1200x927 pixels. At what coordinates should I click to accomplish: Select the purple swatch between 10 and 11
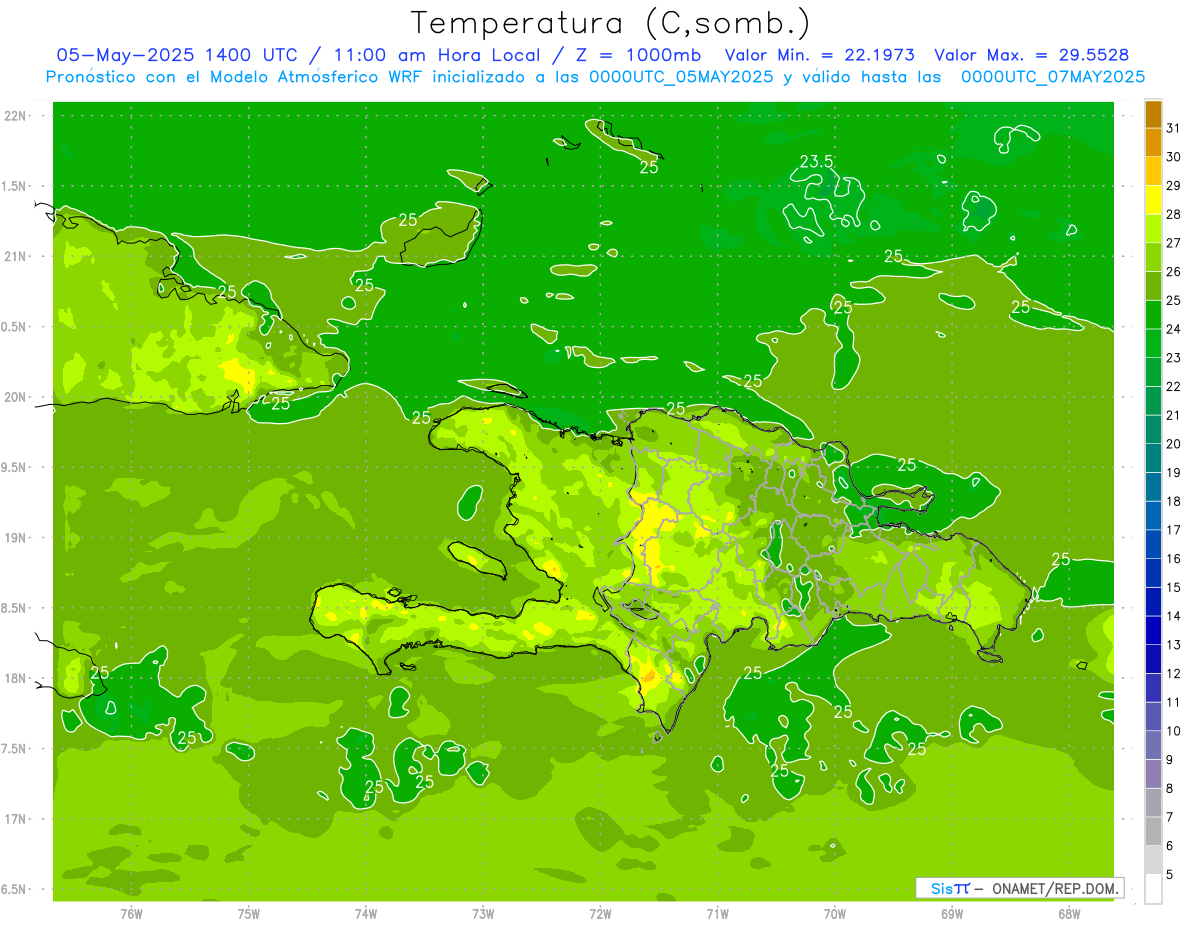point(1153,716)
